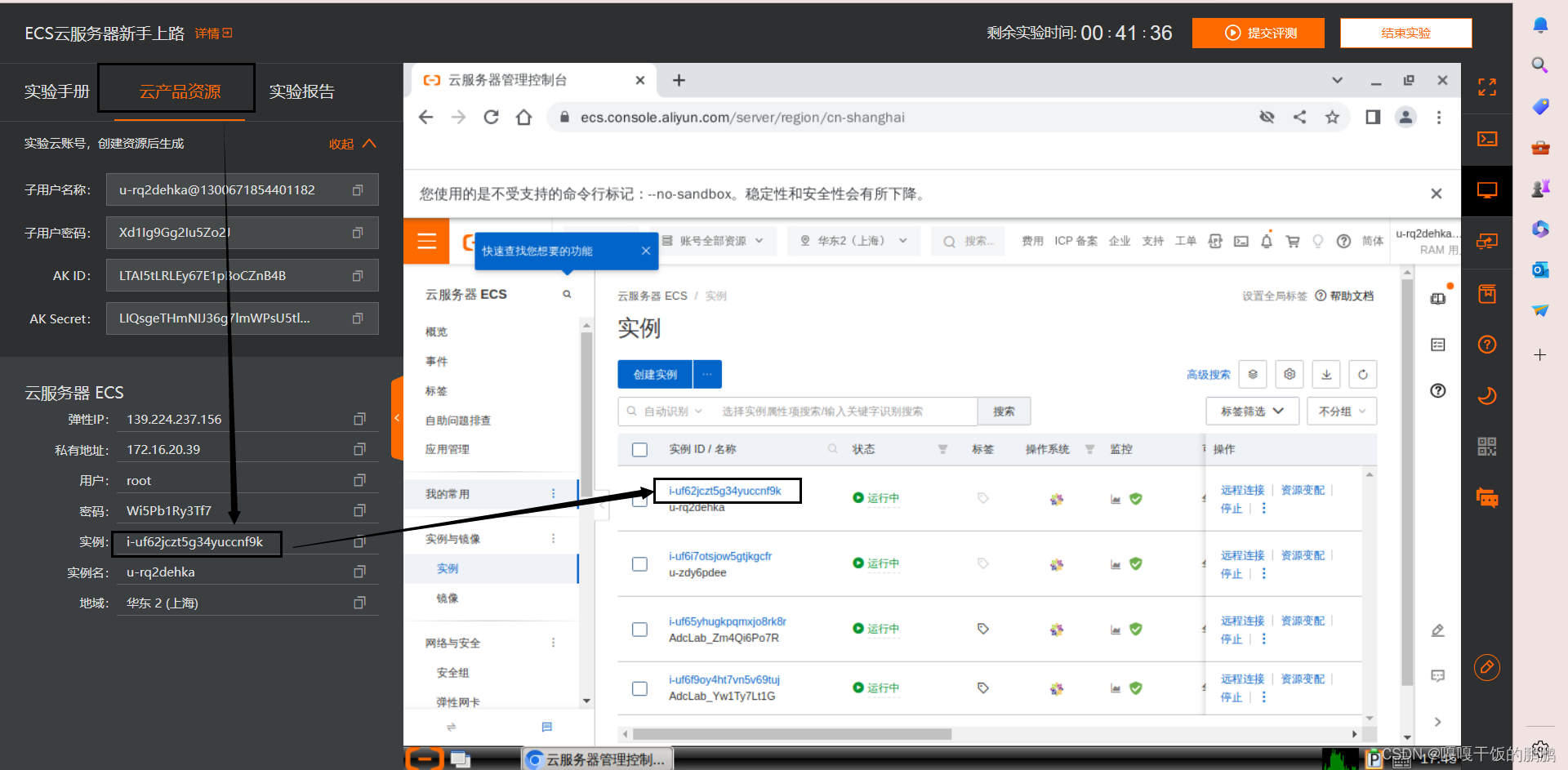Bookmark this page with the star icon
Viewport: 1568px width, 770px height.
pyautogui.click(x=1332, y=117)
